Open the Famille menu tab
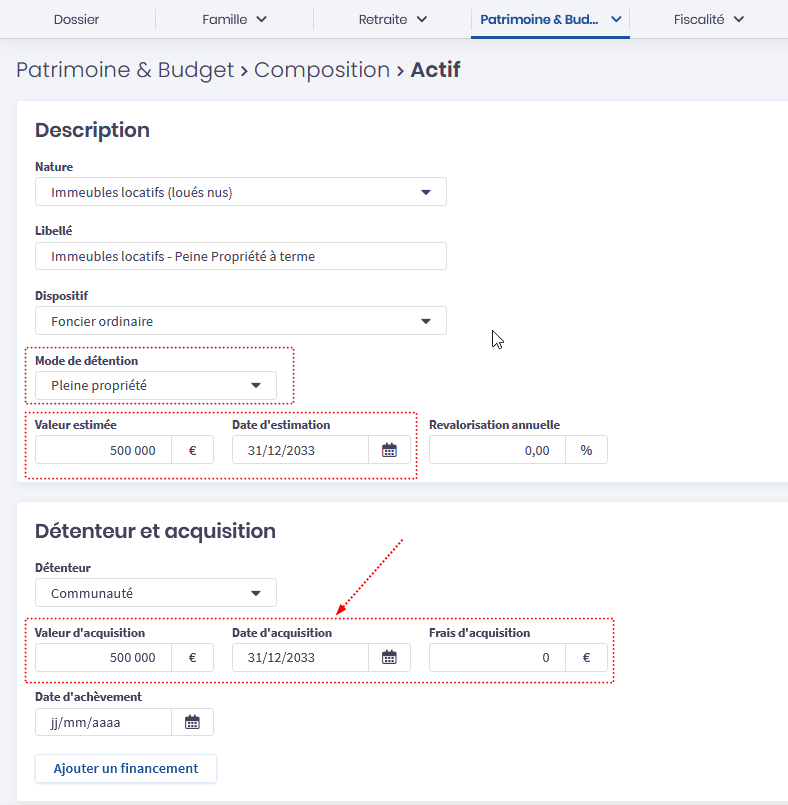Viewport: 788px width, 805px height. pyautogui.click(x=234, y=19)
